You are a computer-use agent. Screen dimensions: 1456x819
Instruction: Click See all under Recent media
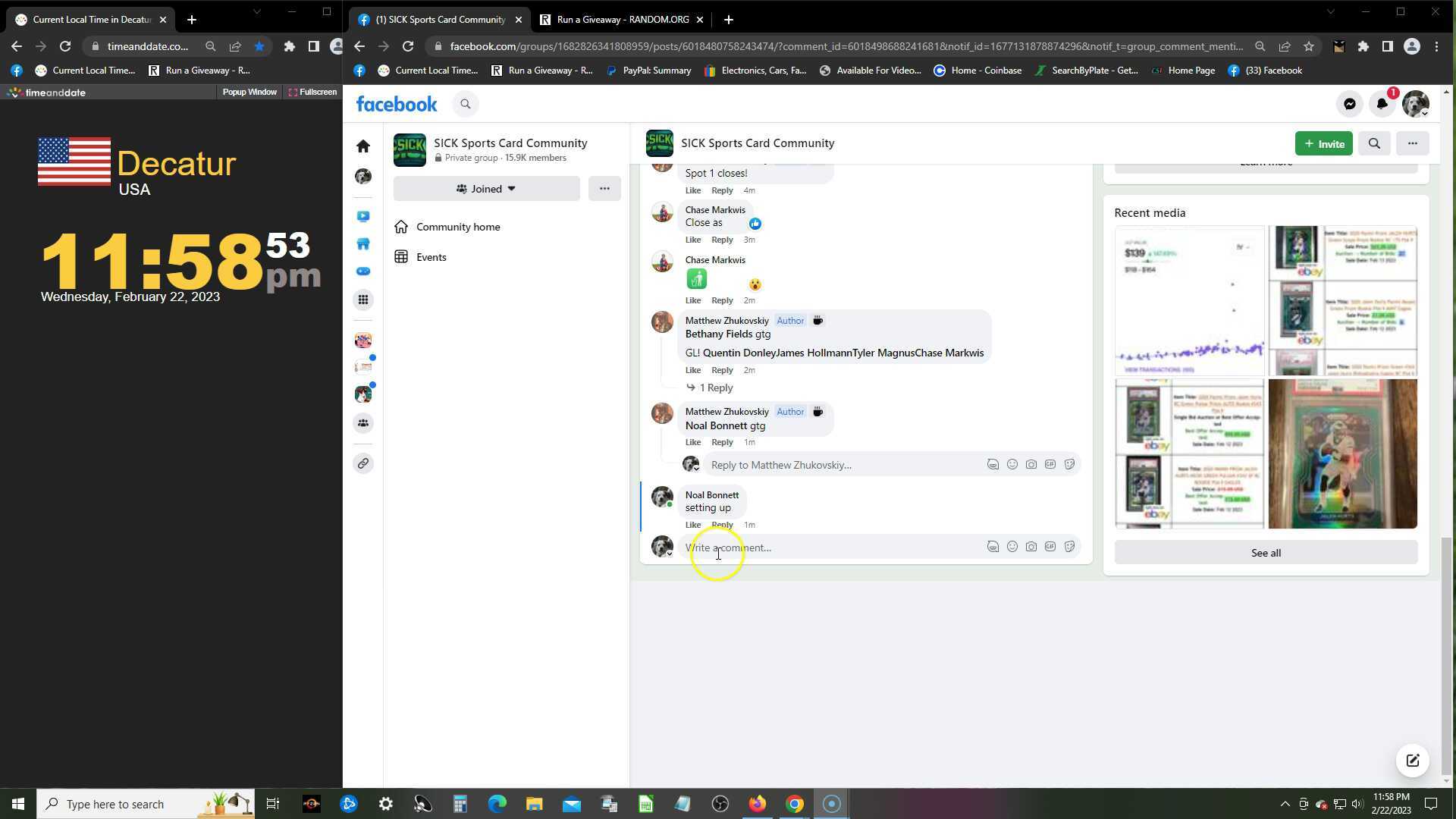(x=1265, y=553)
